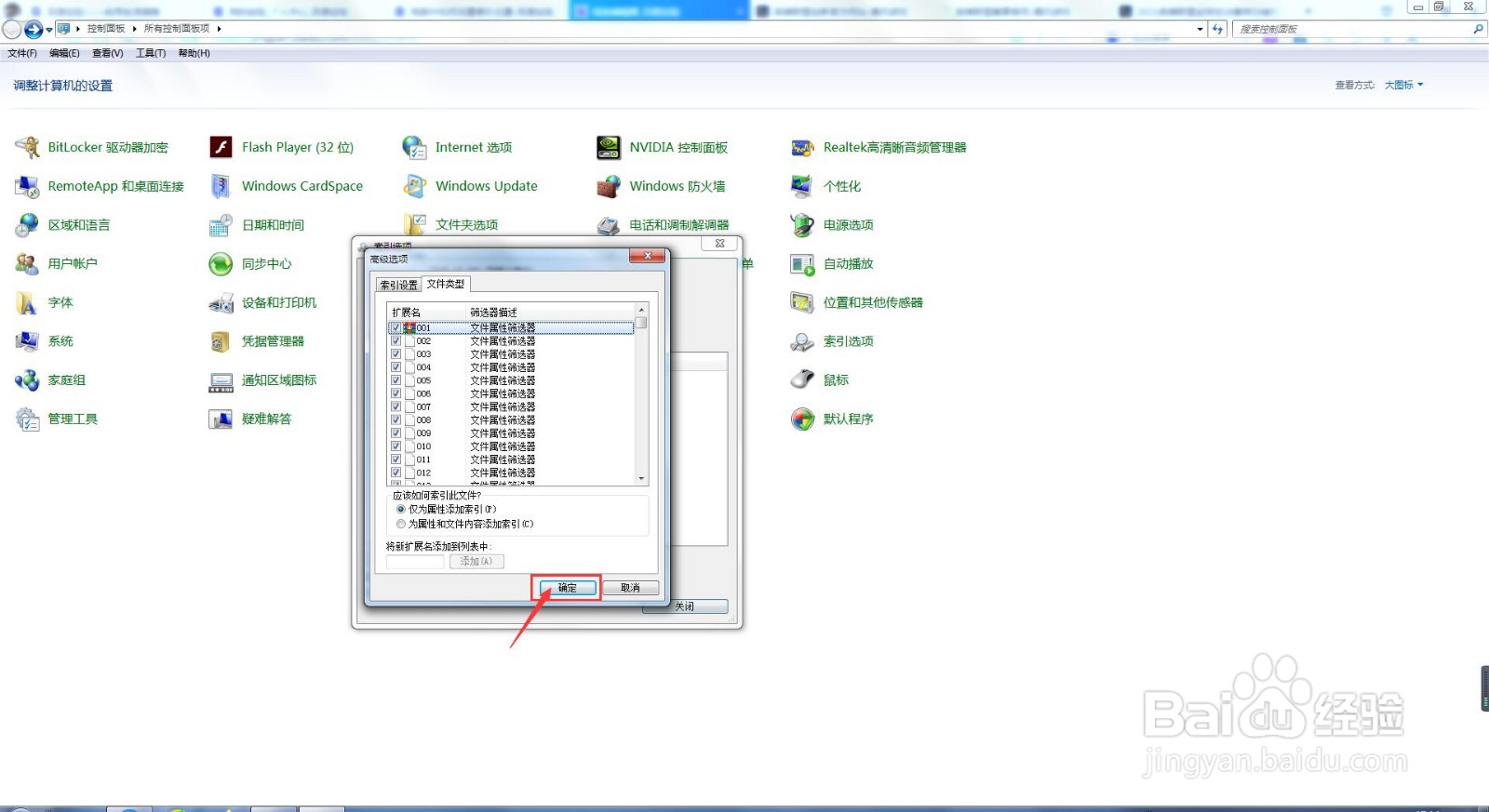Open 帮助(H) menu
Viewport: 1489px width, 812px height.
194,53
